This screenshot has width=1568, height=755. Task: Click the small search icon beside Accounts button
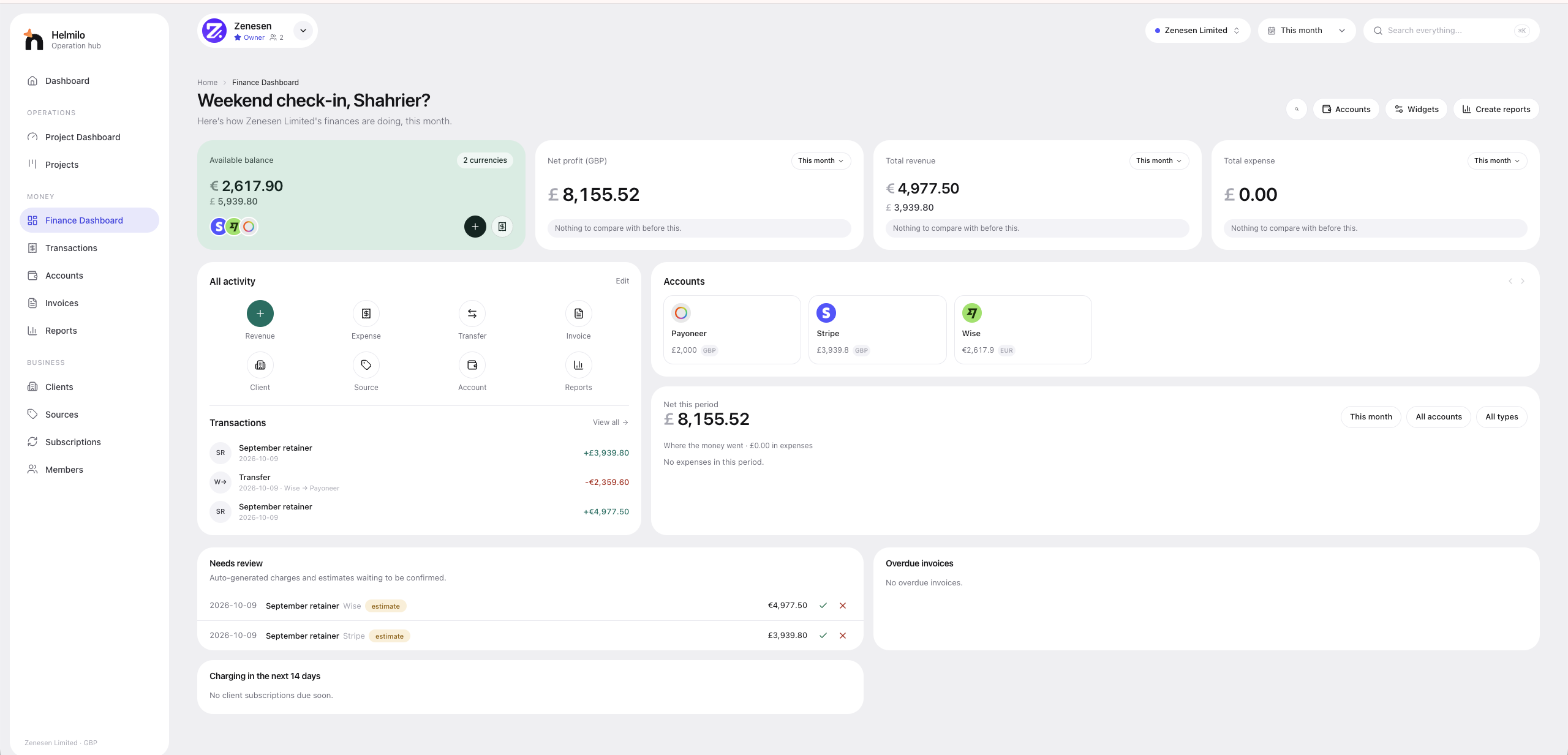coord(1297,109)
